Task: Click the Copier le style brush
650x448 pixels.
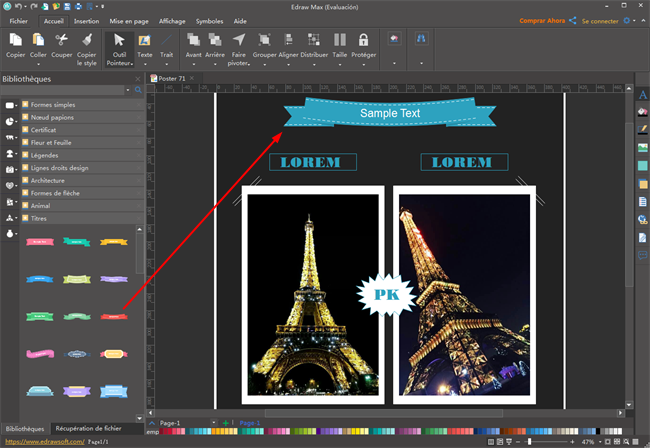Action: pos(87,41)
